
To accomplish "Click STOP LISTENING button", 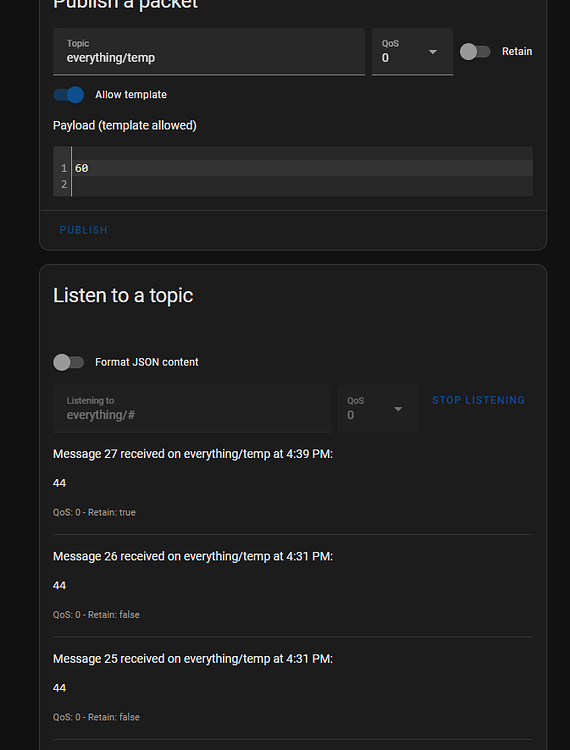I will tap(478, 400).
